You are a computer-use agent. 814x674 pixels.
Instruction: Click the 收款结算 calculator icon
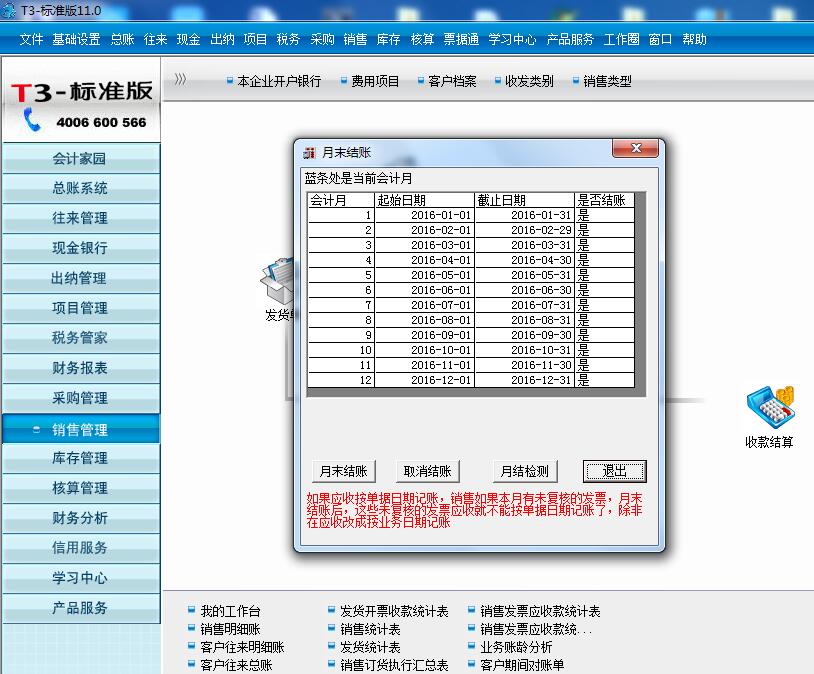769,408
